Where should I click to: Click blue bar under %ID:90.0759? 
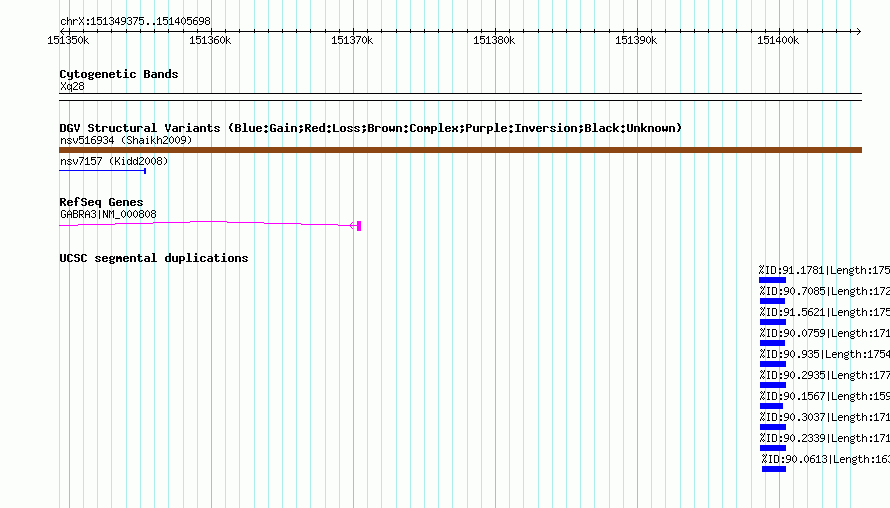click(x=773, y=343)
